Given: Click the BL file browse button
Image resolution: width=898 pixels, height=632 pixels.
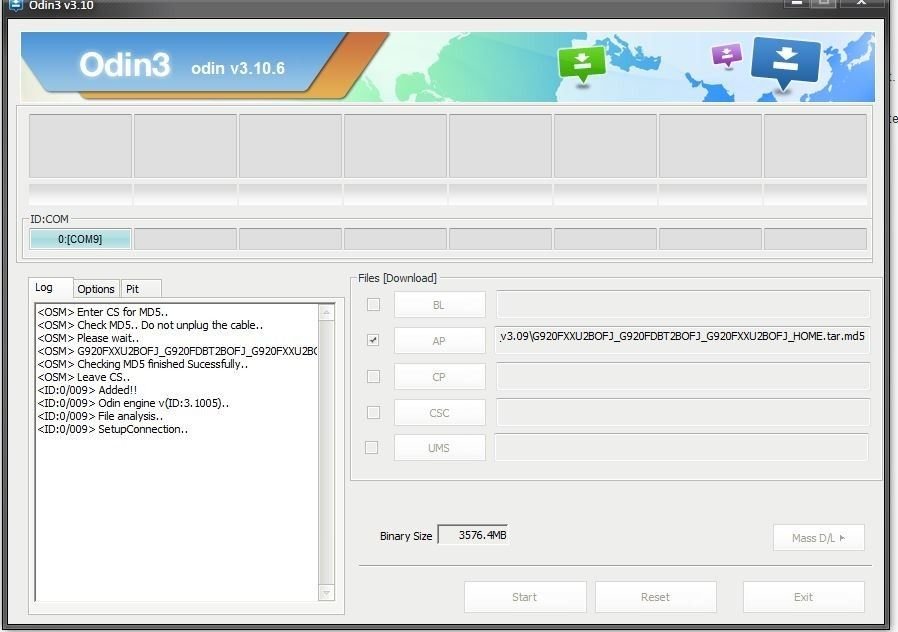Looking at the screenshot, I should 439,305.
